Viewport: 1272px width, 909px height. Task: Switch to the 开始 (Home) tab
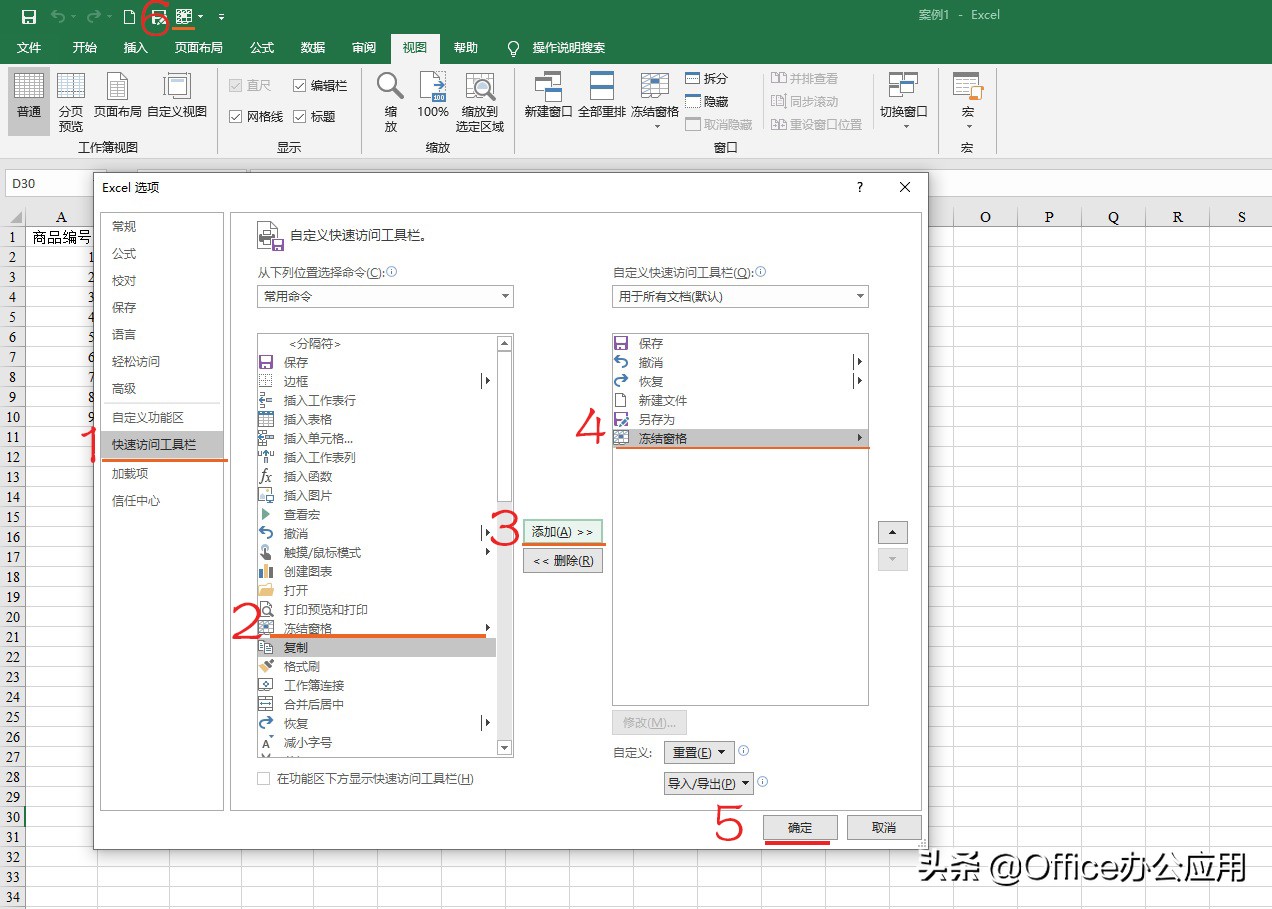[84, 48]
